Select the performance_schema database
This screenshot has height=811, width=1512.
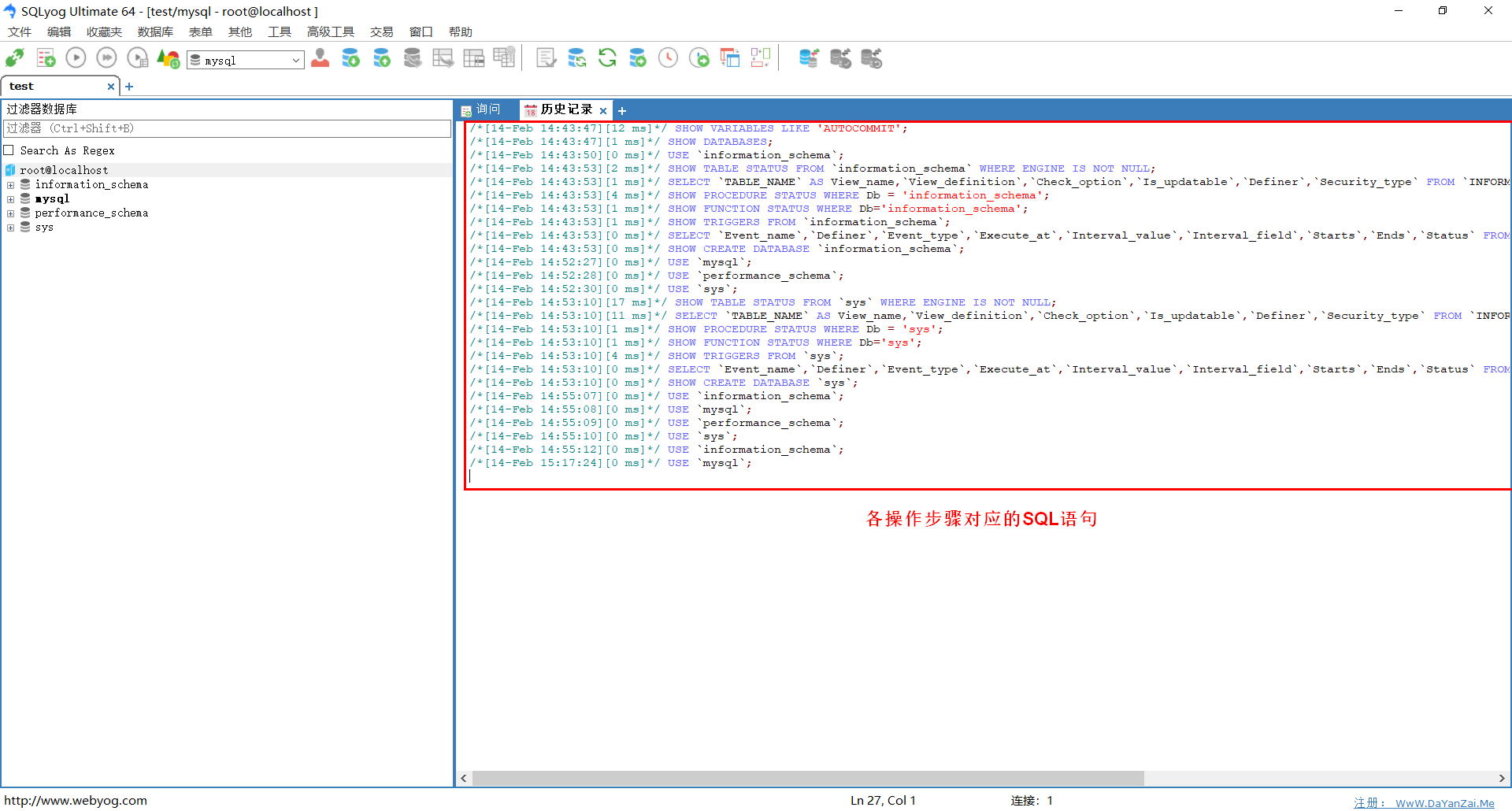tap(91, 213)
